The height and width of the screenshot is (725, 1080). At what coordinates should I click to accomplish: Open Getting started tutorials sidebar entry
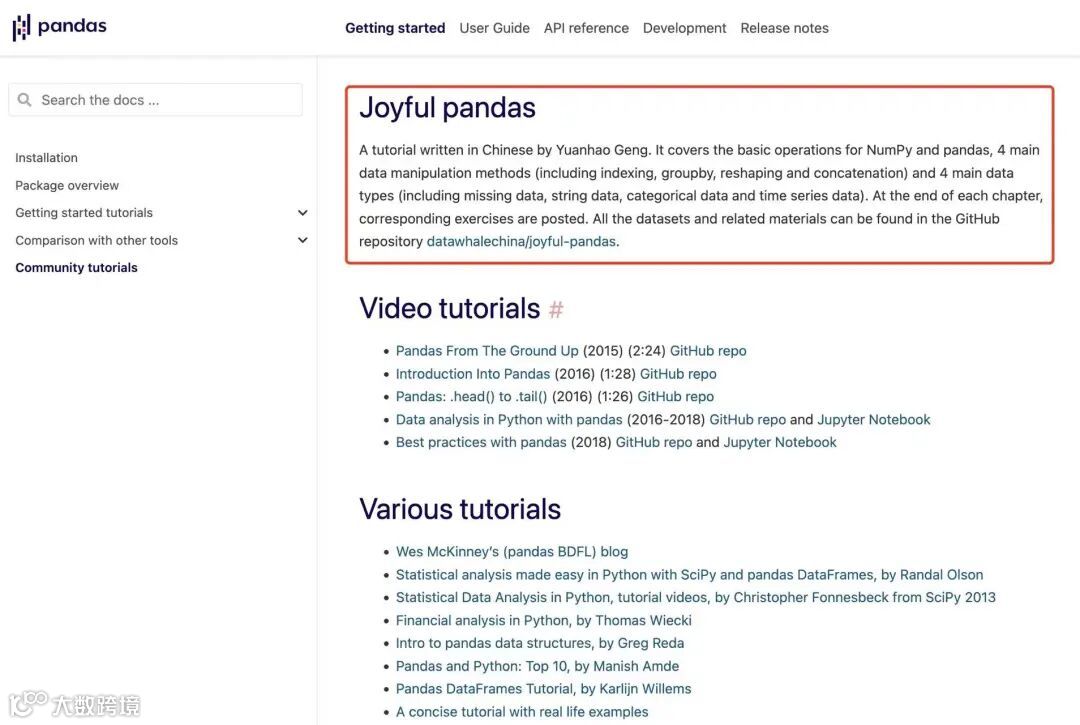(84, 213)
